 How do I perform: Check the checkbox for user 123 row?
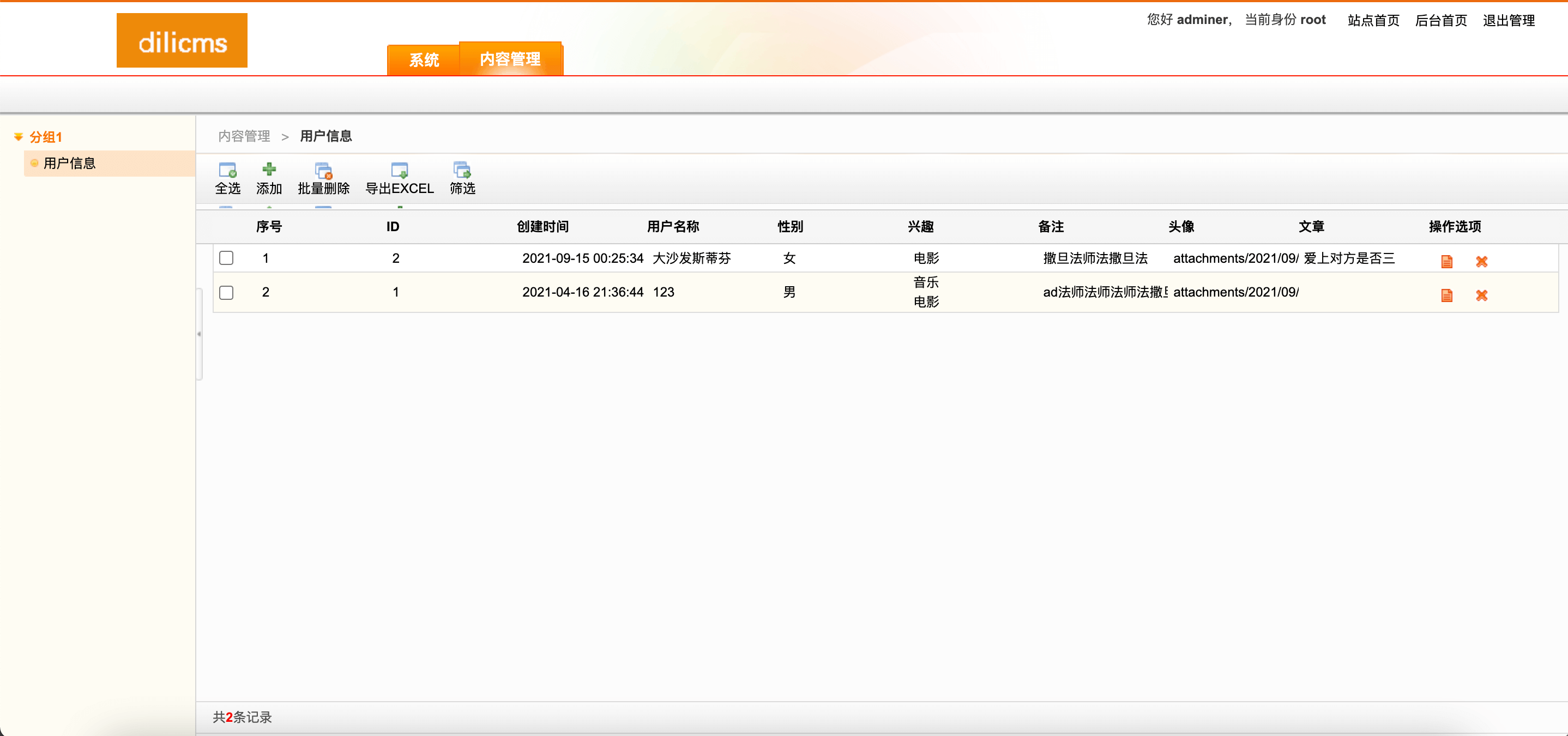[226, 292]
